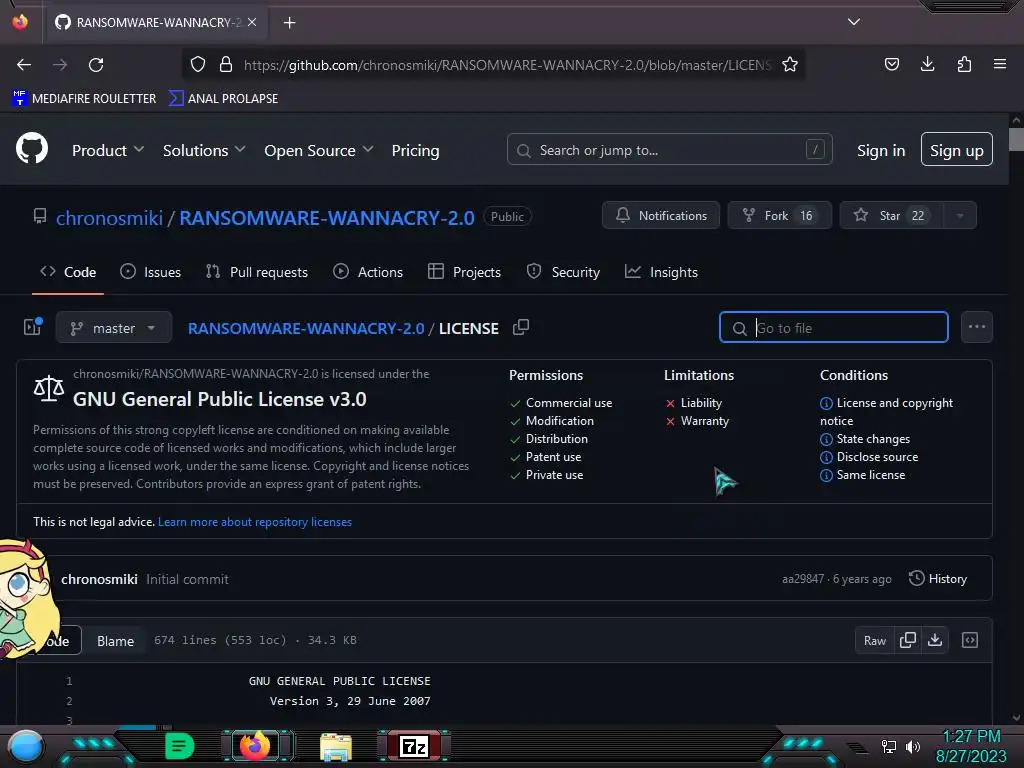Open the master branch dropdown
Viewport: 1024px width, 768px height.
point(114,327)
